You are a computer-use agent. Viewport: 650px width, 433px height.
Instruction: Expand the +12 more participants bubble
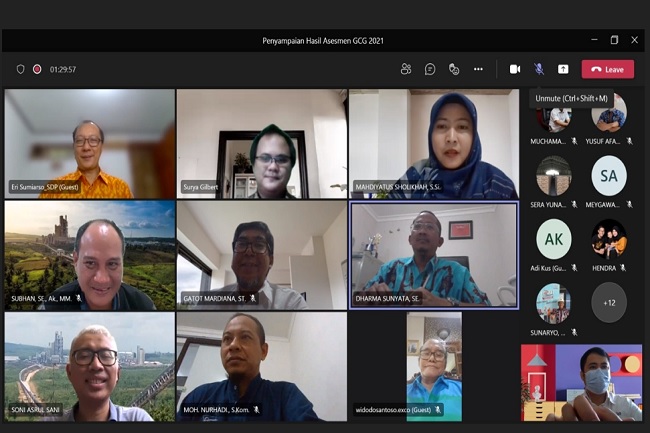(x=609, y=302)
